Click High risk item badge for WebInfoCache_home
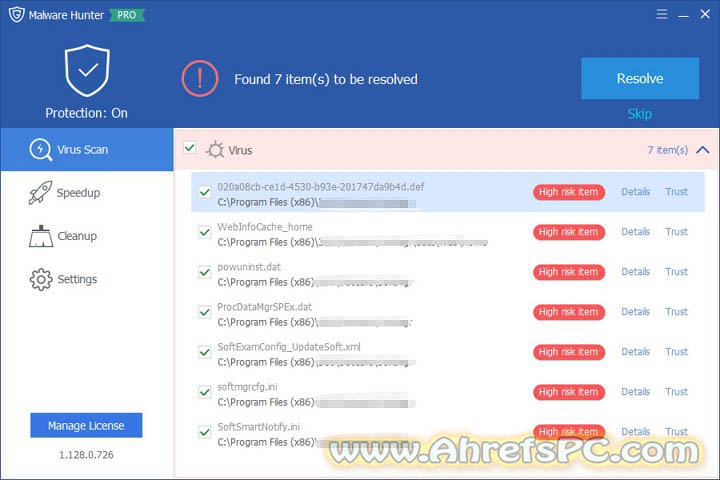The height and width of the screenshot is (480, 720). click(568, 232)
